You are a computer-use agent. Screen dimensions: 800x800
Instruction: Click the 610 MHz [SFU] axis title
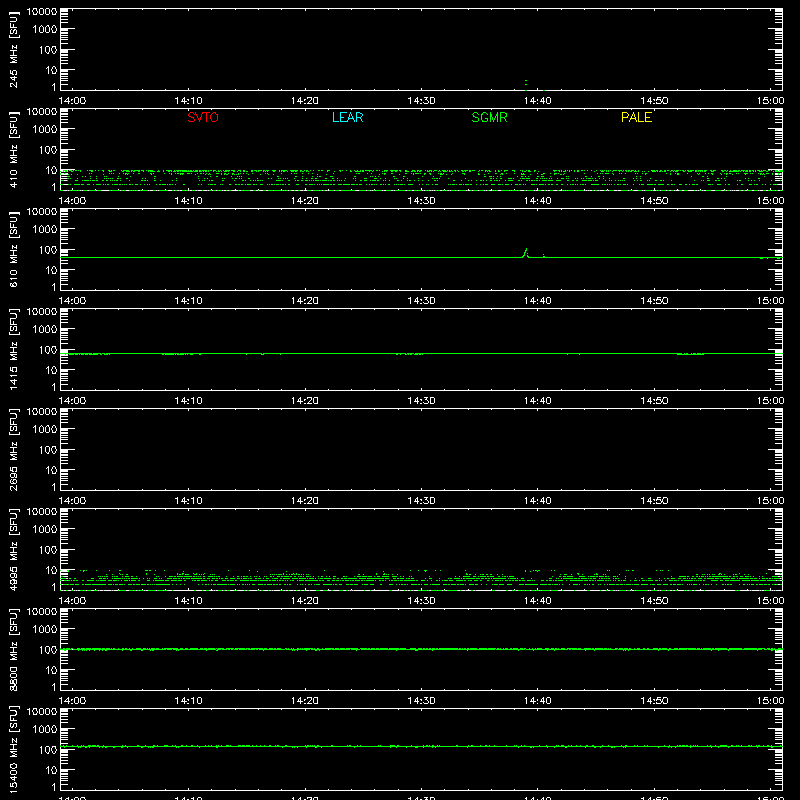point(13,249)
